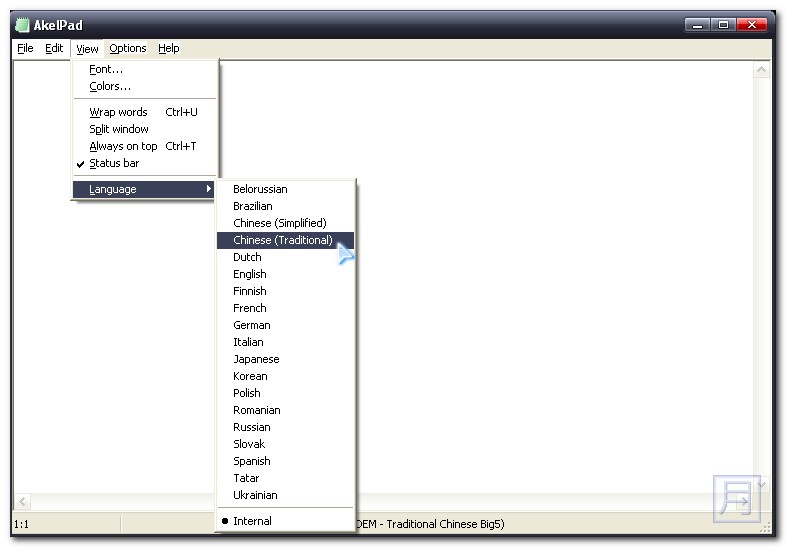This screenshot has width=787, height=548.
Task: Select the Internal language radio option
Action: coord(252,521)
